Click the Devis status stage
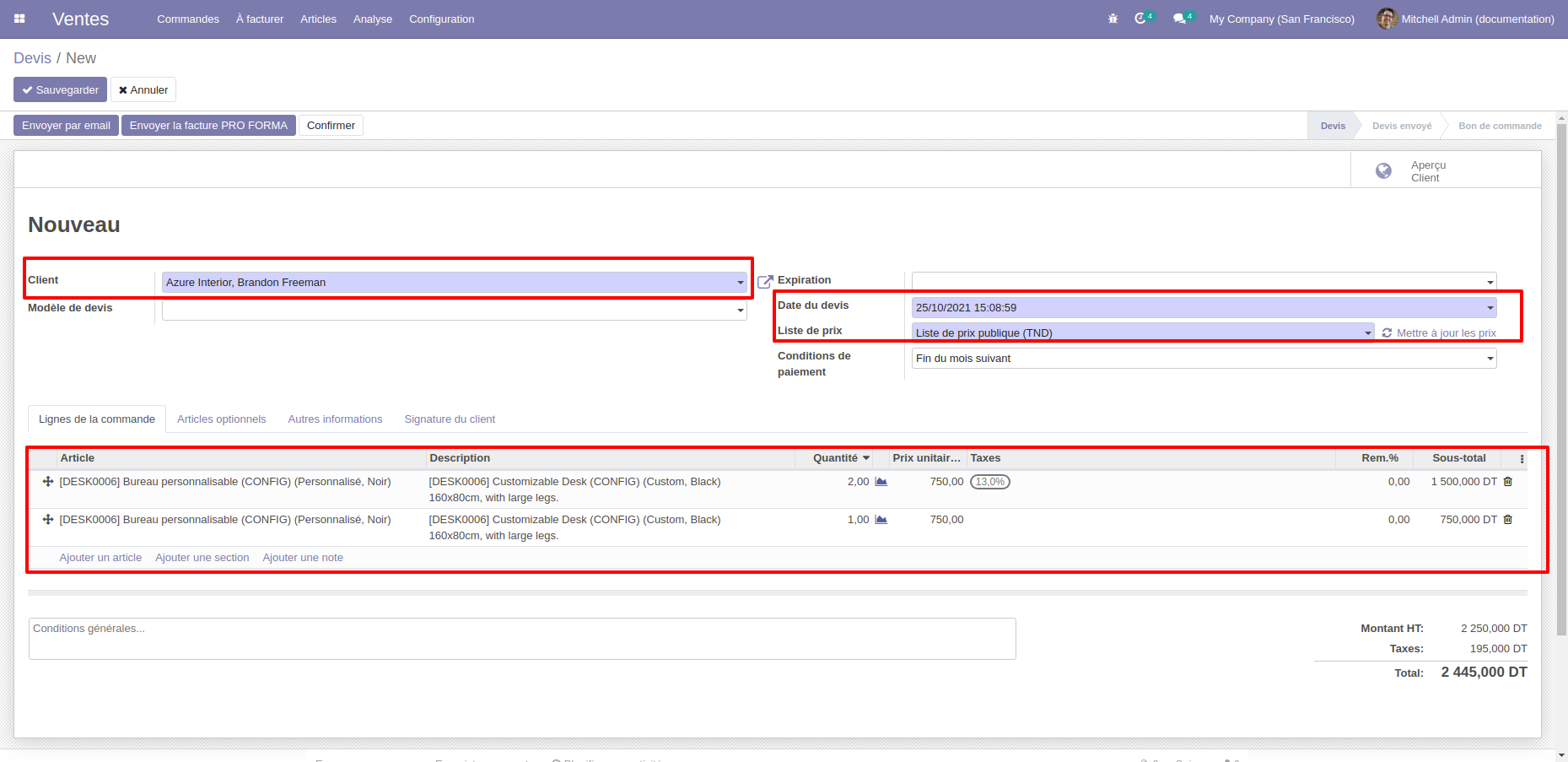Image resolution: width=1568 pixels, height=762 pixels. click(1333, 126)
